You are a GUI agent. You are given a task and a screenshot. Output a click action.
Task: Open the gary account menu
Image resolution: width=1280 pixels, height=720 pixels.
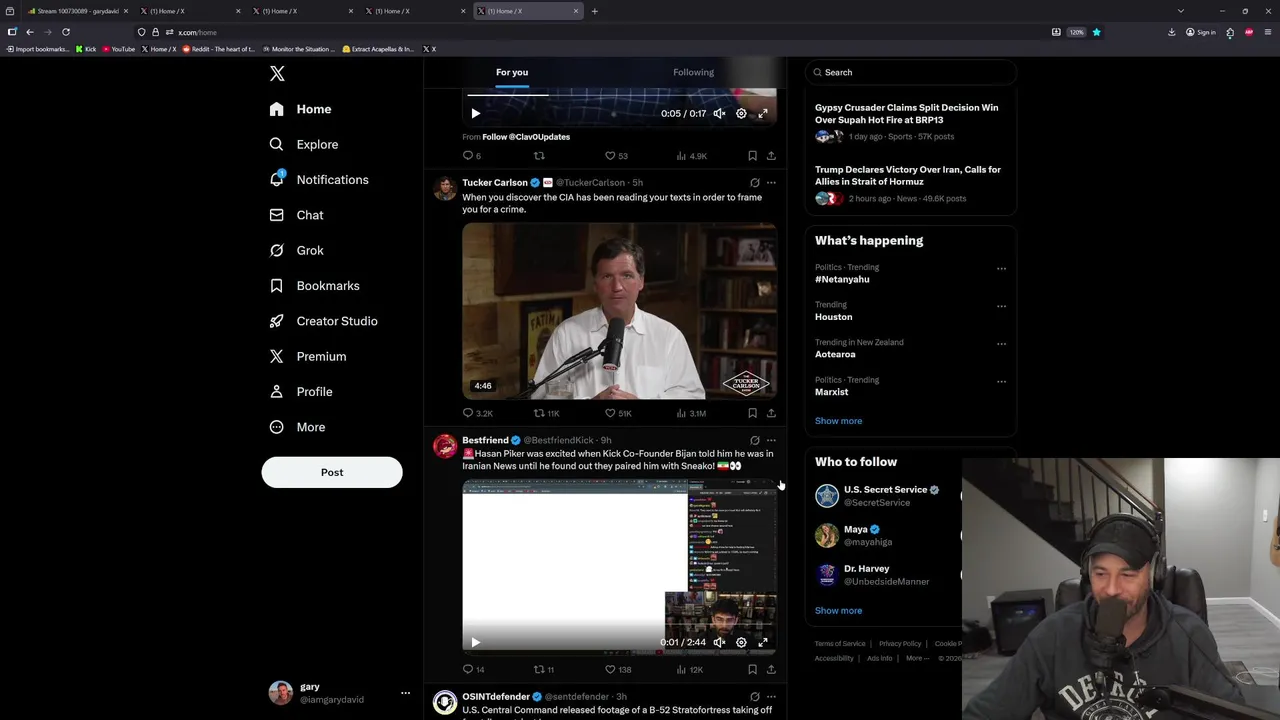coord(340,693)
